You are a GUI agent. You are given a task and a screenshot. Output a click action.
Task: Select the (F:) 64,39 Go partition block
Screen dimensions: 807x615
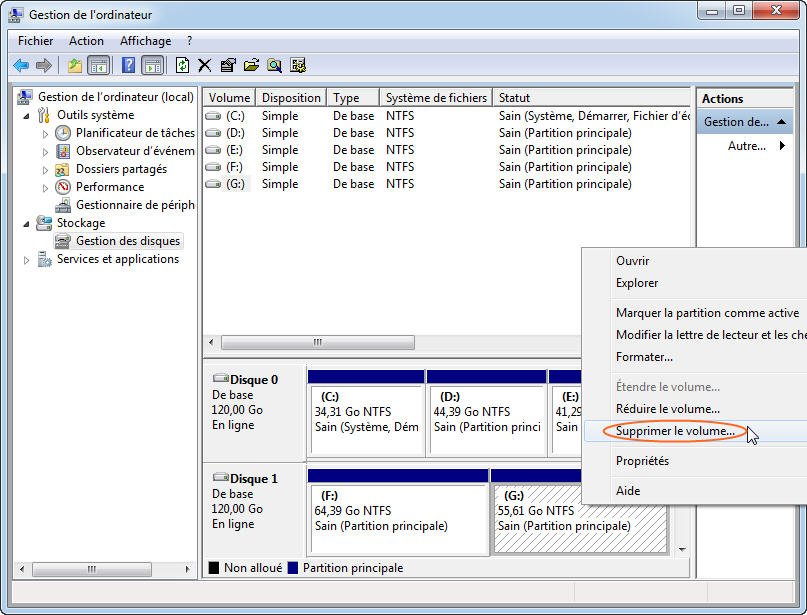[x=398, y=512]
